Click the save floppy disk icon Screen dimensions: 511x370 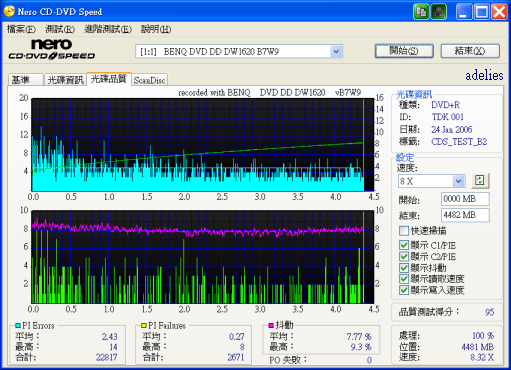[439, 12]
